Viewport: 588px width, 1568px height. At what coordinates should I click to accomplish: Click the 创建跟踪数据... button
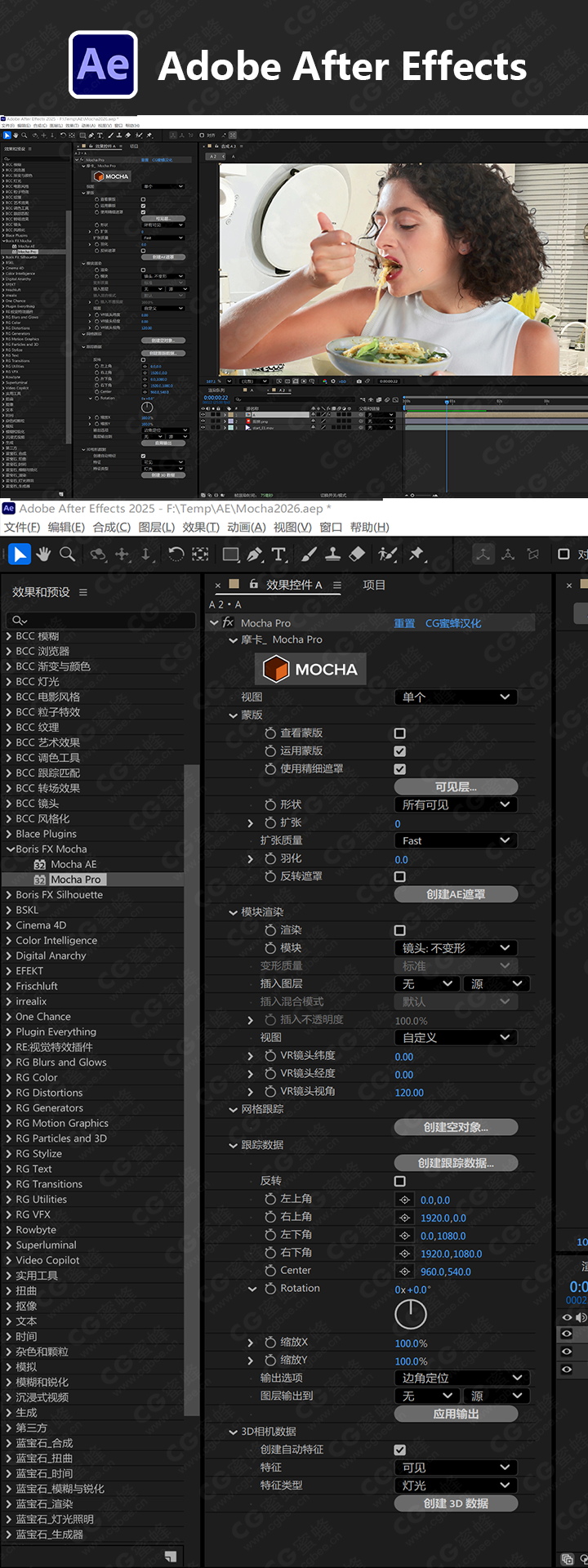pyautogui.click(x=456, y=1163)
